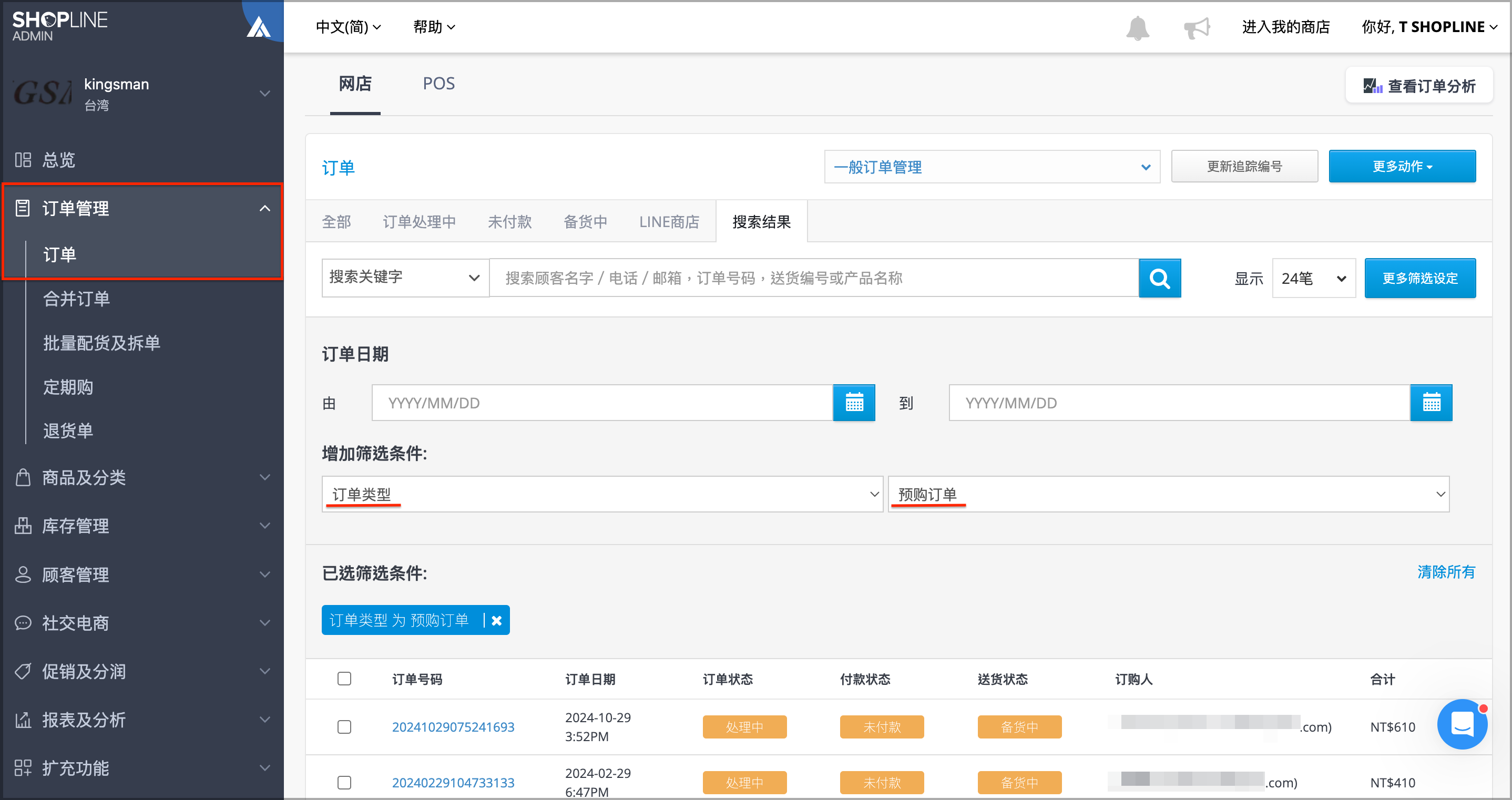Tick the select-all orders checkbox in header
Screen dimensions: 1512x800
coord(344,679)
